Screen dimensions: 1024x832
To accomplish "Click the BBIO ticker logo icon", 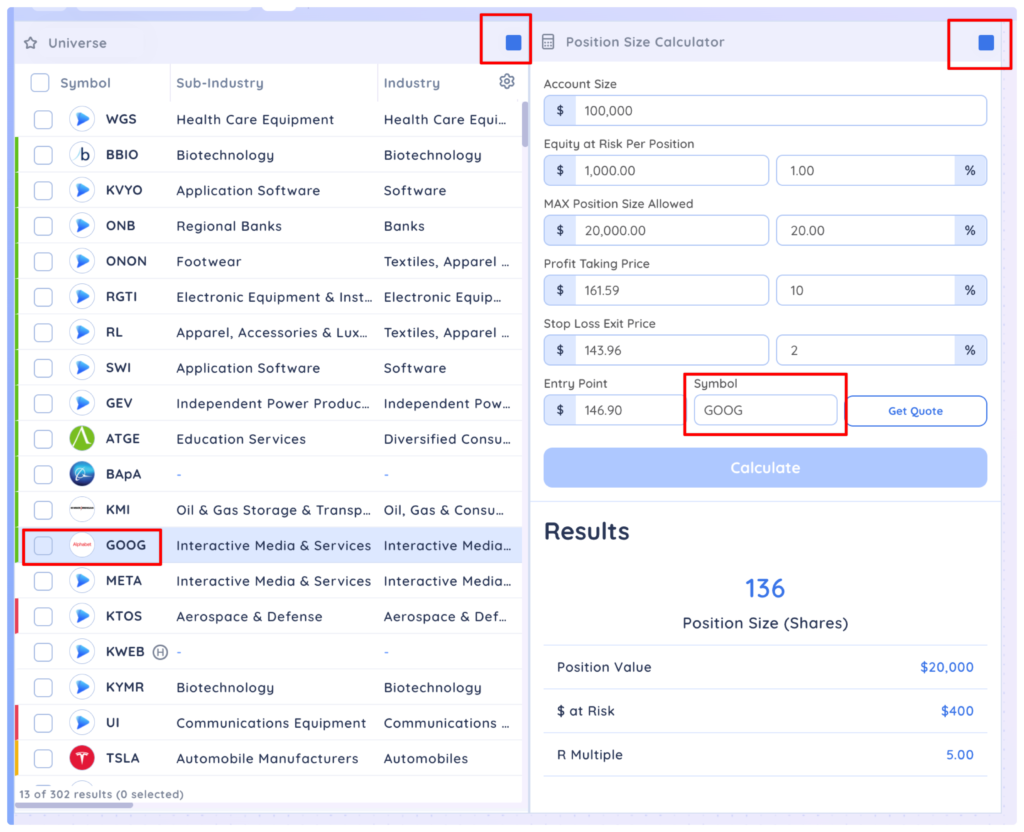I will pyautogui.click(x=82, y=155).
